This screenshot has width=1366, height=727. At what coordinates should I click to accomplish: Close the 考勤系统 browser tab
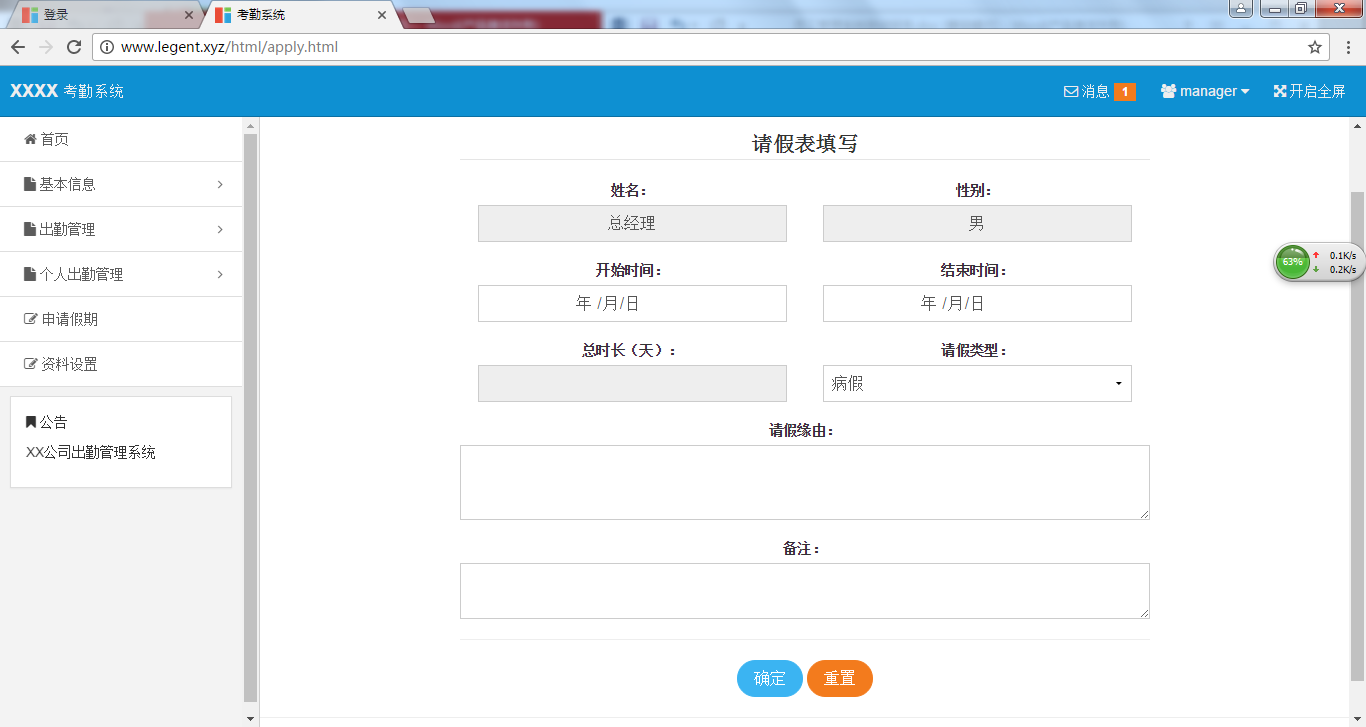[x=381, y=15]
